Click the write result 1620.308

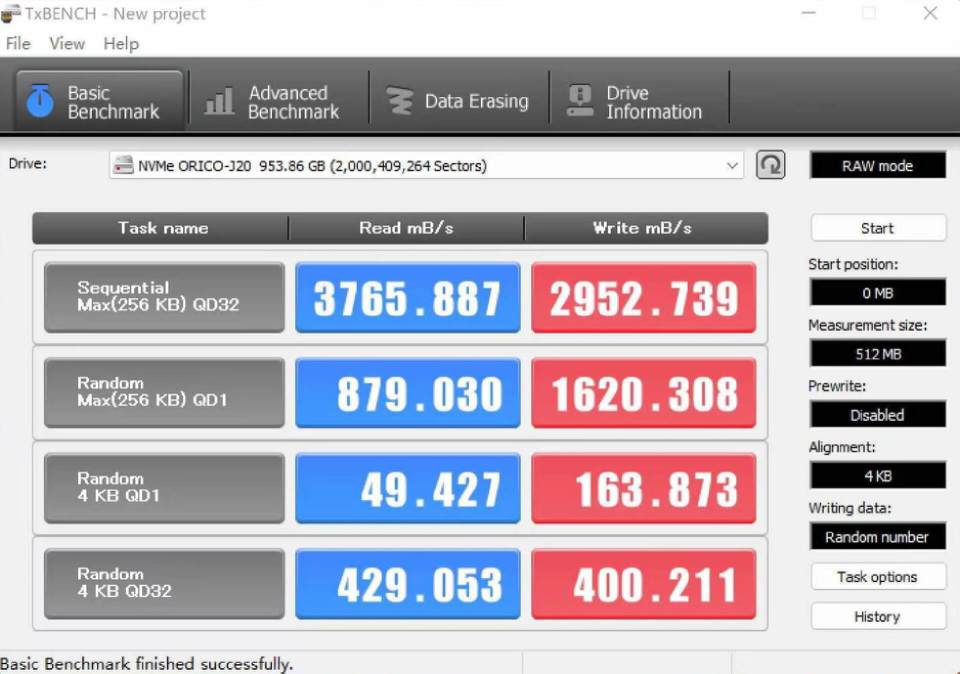[643, 392]
